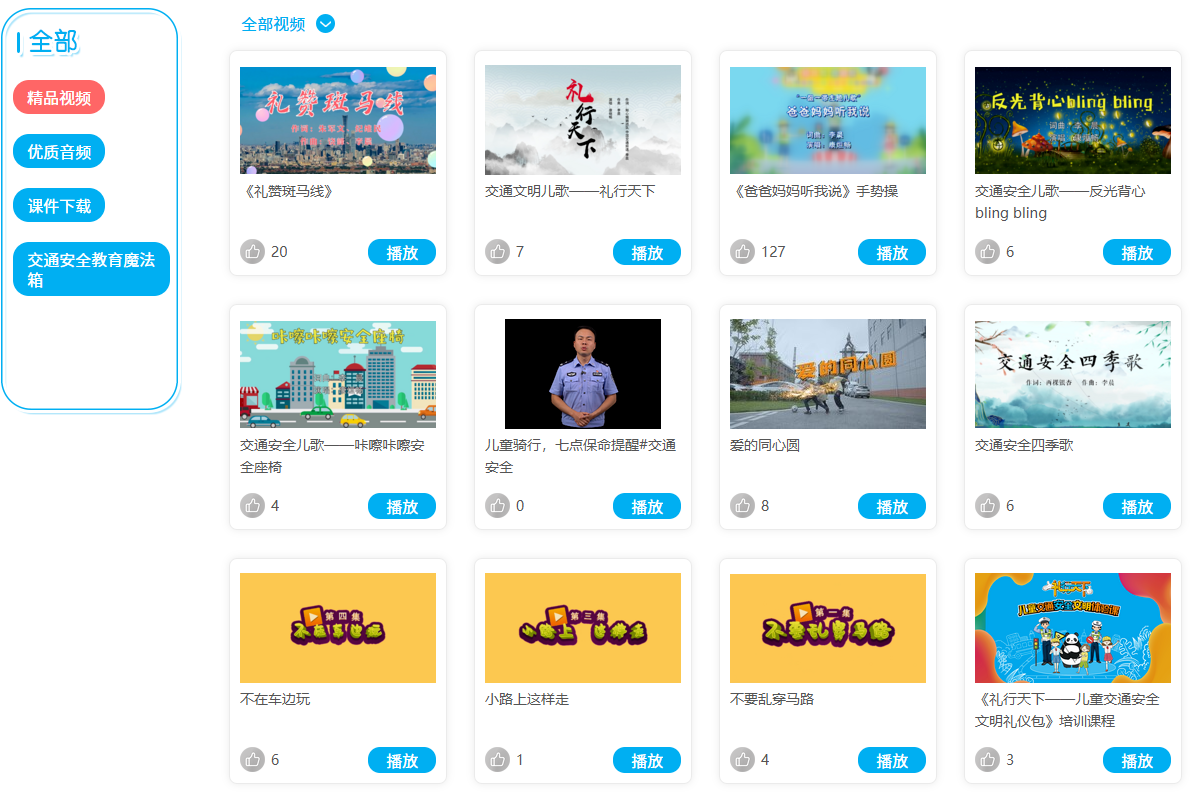Click thumbs-up on 《爸爸妈妈听我说》手势操
1191x795 pixels.
pos(742,251)
